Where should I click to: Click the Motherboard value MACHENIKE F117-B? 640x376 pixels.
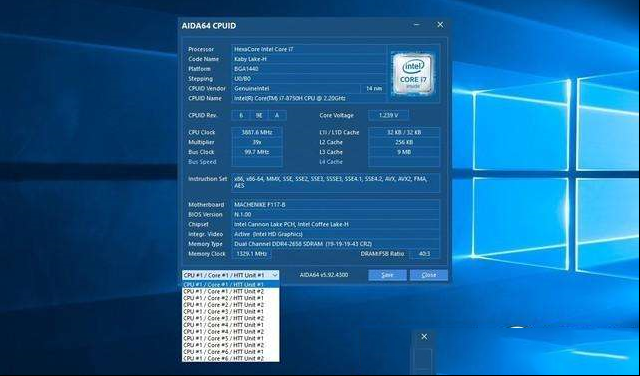(336, 205)
